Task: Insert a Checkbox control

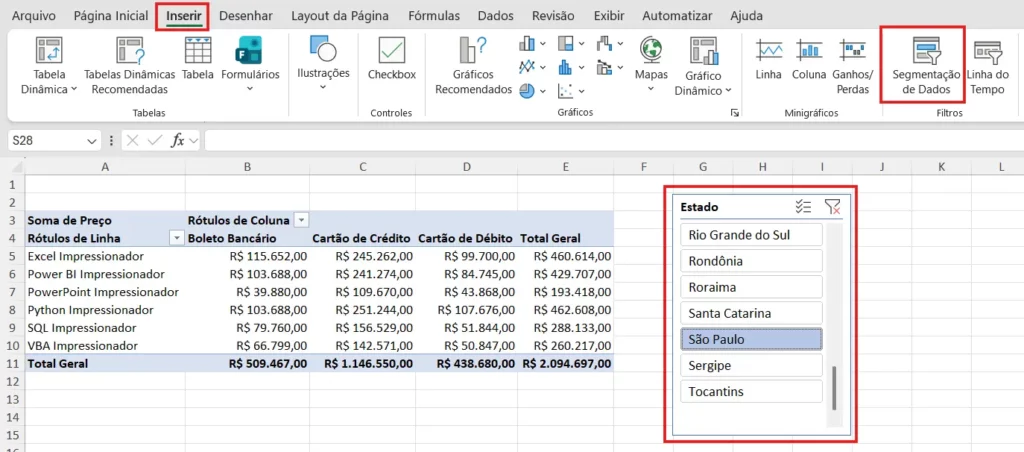Action: pyautogui.click(x=392, y=59)
